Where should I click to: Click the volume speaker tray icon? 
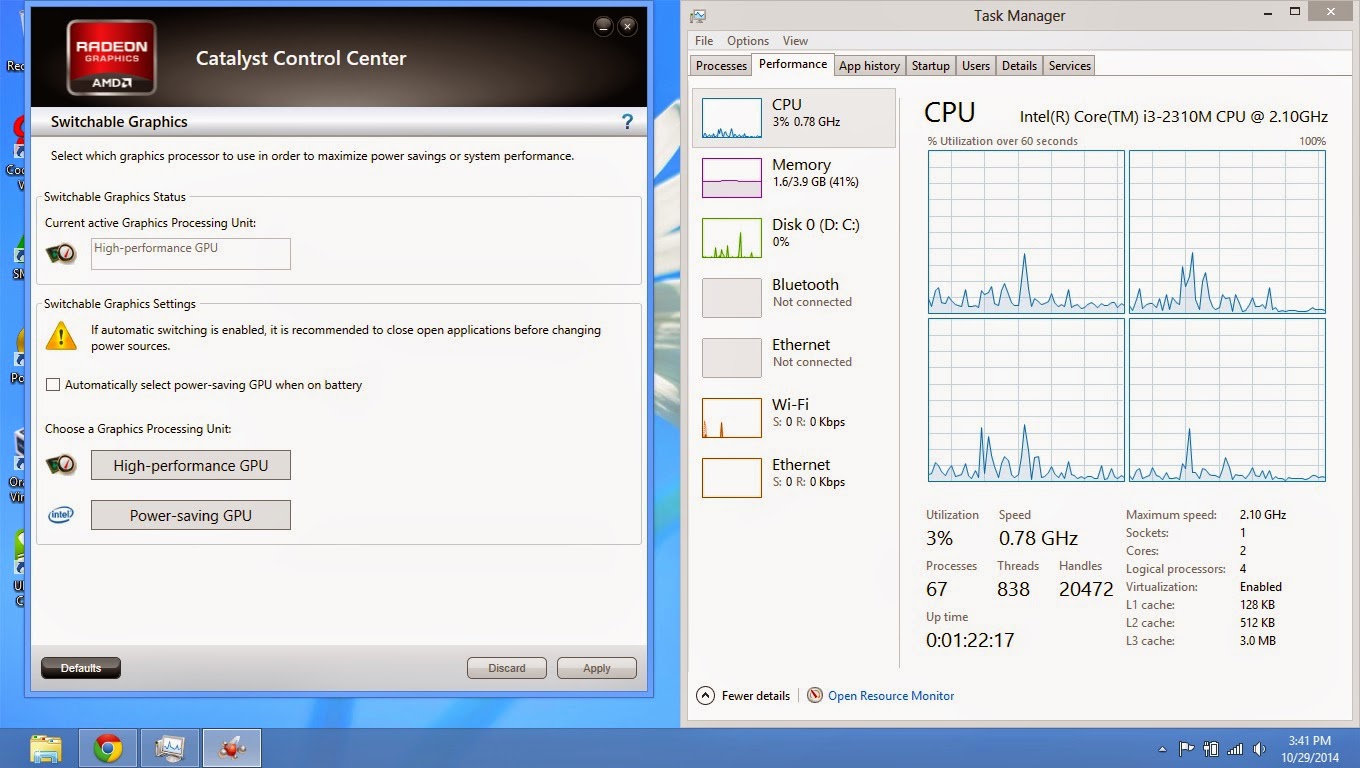coord(1259,748)
